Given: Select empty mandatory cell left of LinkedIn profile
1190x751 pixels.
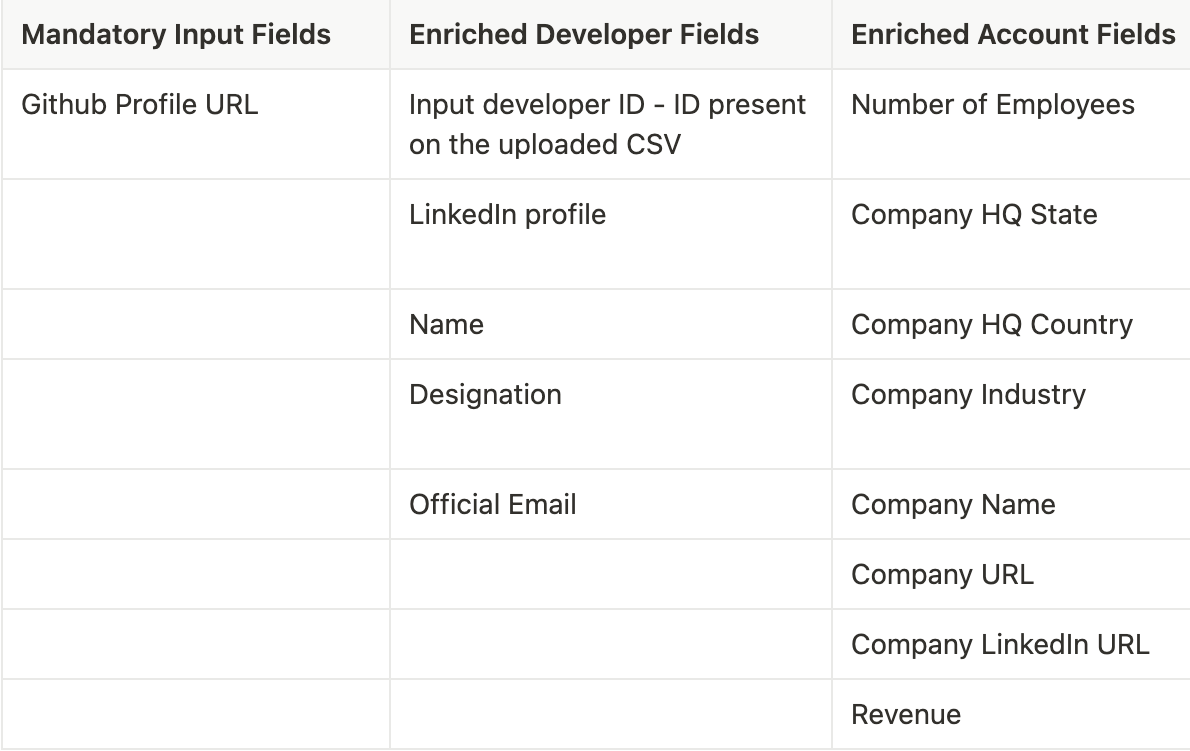Looking at the screenshot, I should click(x=195, y=234).
